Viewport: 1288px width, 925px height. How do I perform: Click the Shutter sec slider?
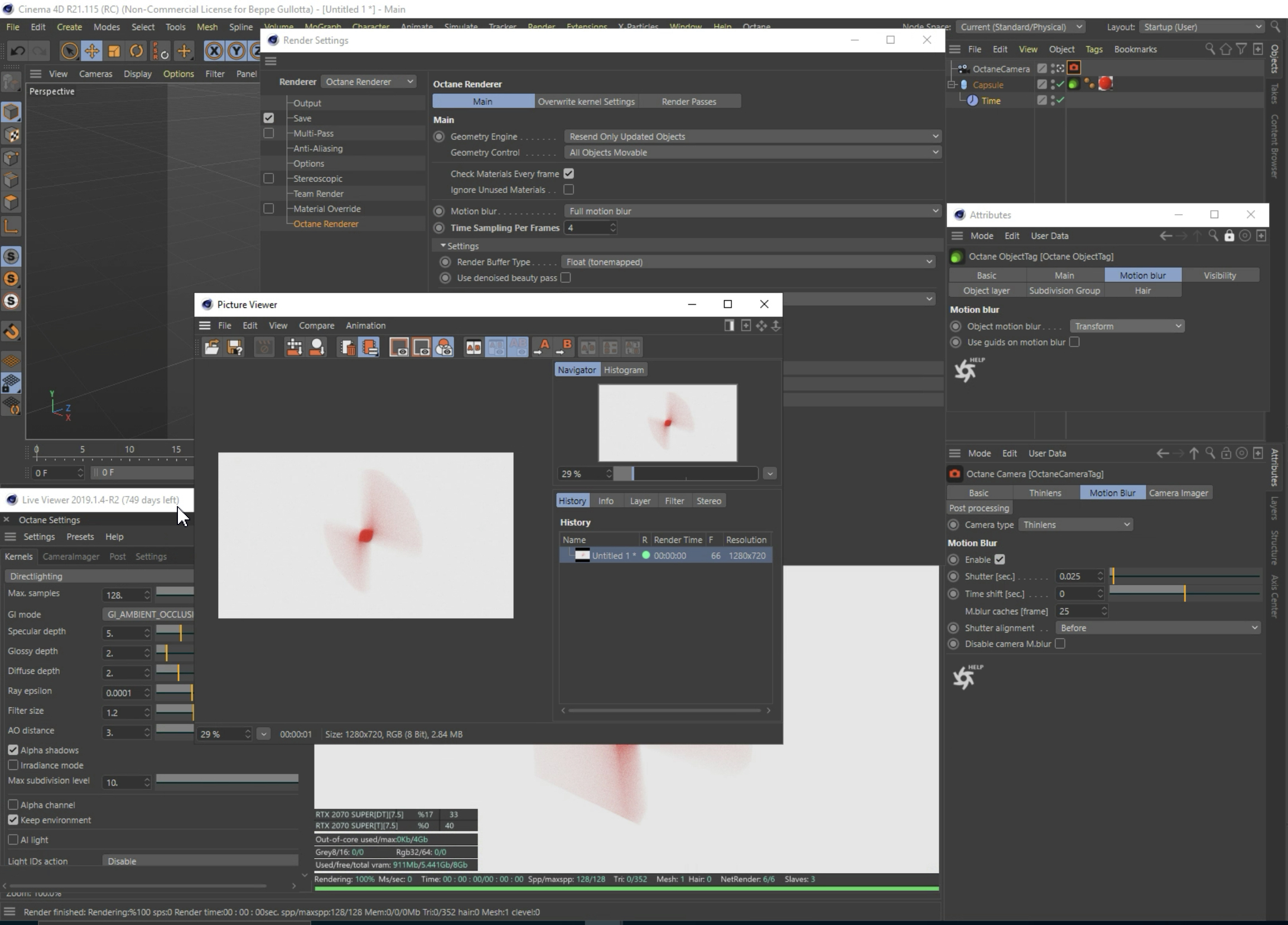1185,576
